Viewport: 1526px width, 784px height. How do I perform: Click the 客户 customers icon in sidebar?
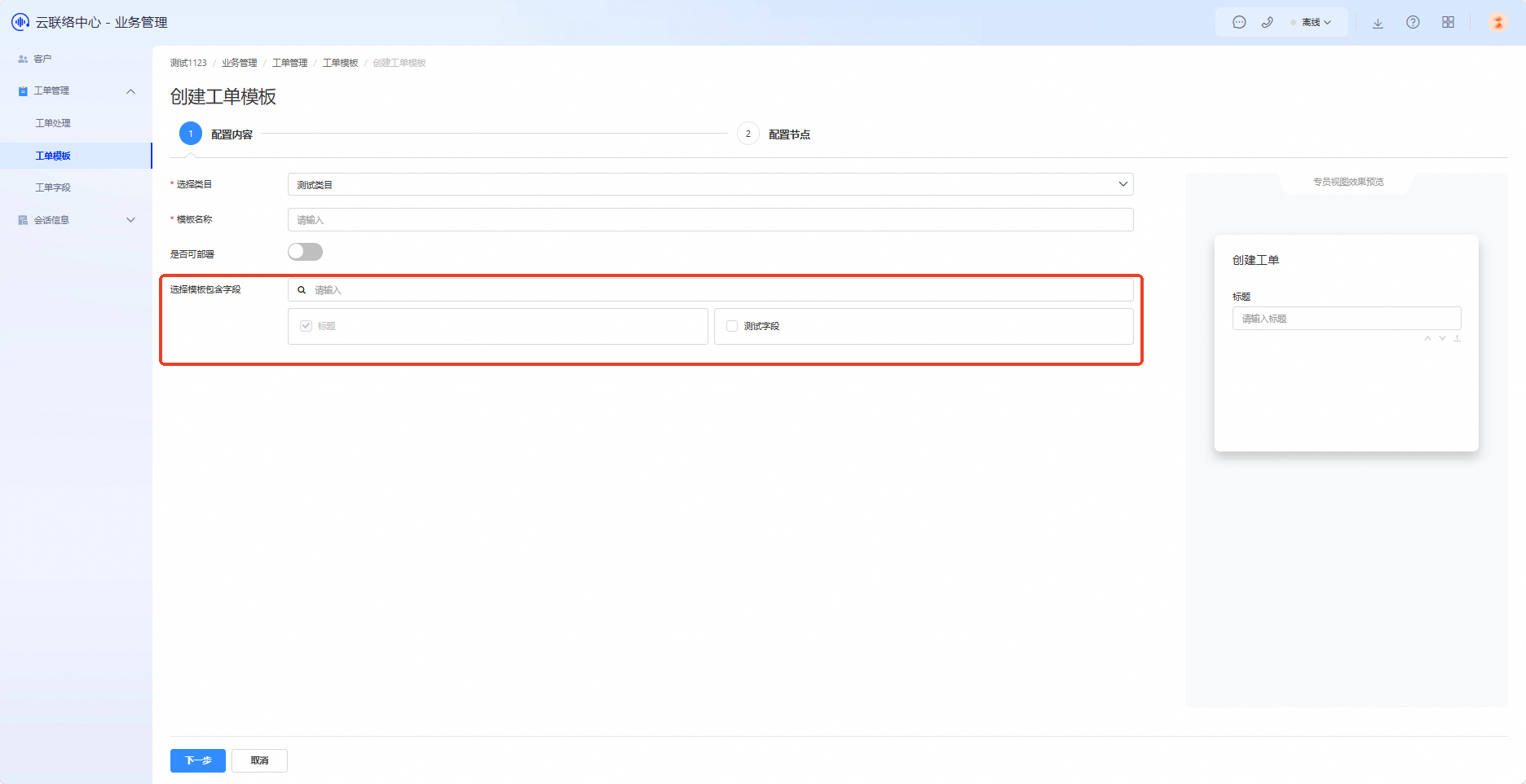tap(23, 59)
